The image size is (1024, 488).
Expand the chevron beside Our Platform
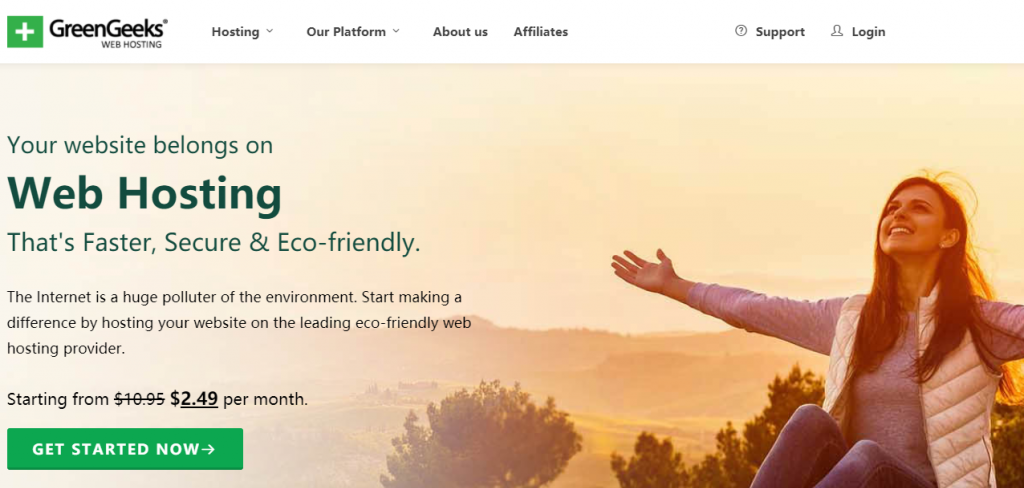(x=396, y=31)
